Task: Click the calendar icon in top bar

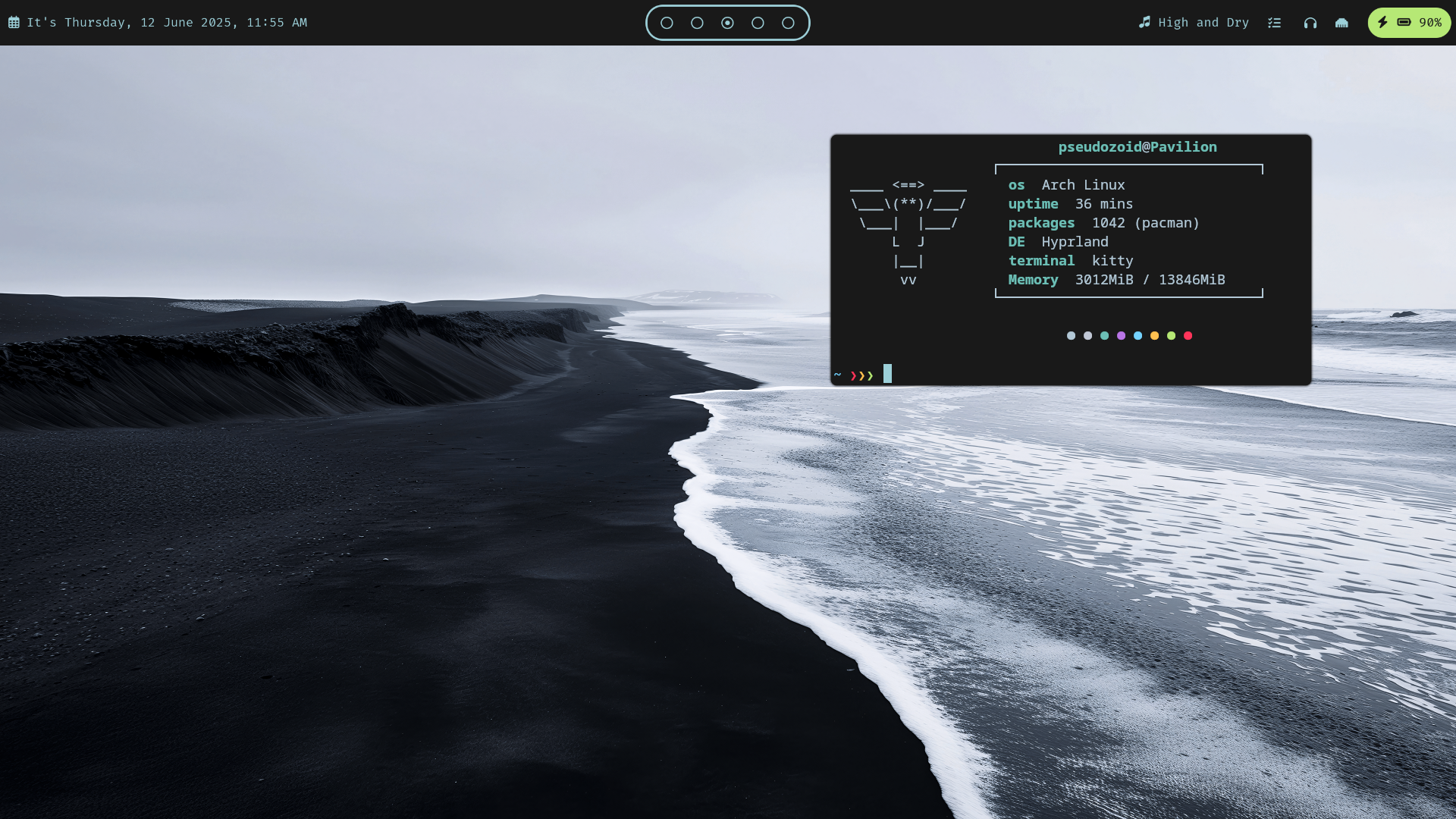Action: pos(14,23)
